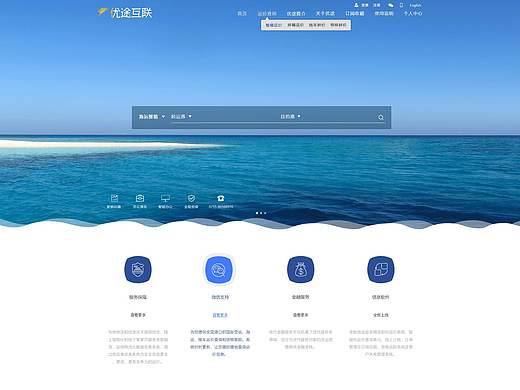Click the 优途互联 logo
The height and width of the screenshot is (390, 520).
125,13
